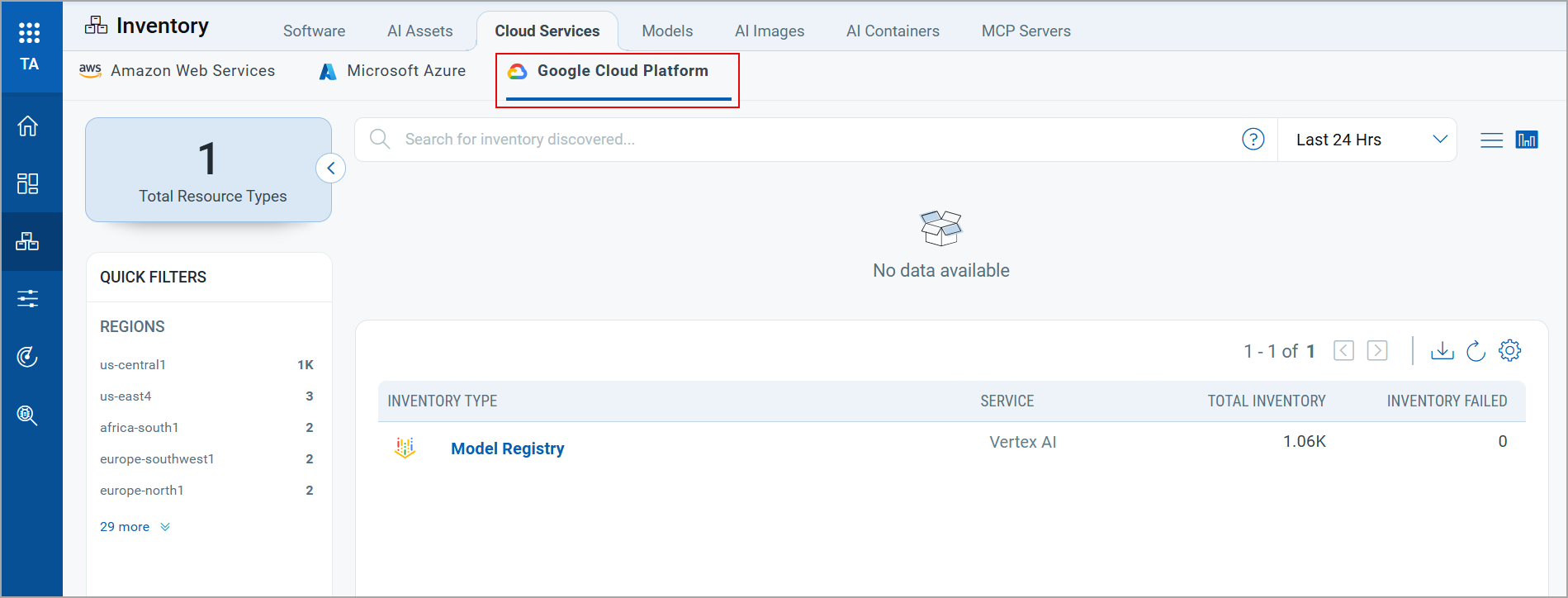Collapse the filters side panel

pyautogui.click(x=330, y=168)
